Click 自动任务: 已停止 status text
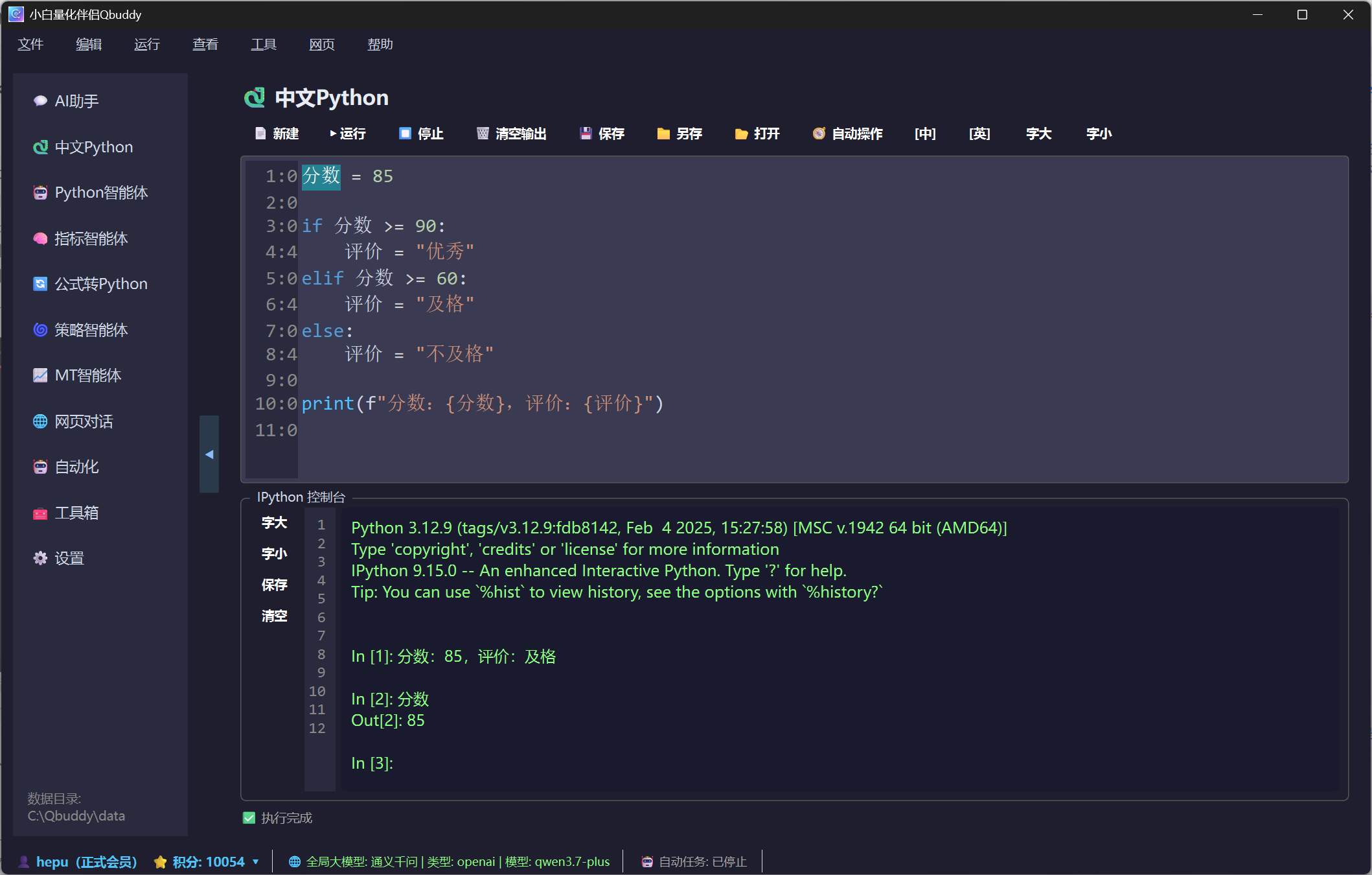Viewport: 1372px width, 875px height. (x=703, y=862)
